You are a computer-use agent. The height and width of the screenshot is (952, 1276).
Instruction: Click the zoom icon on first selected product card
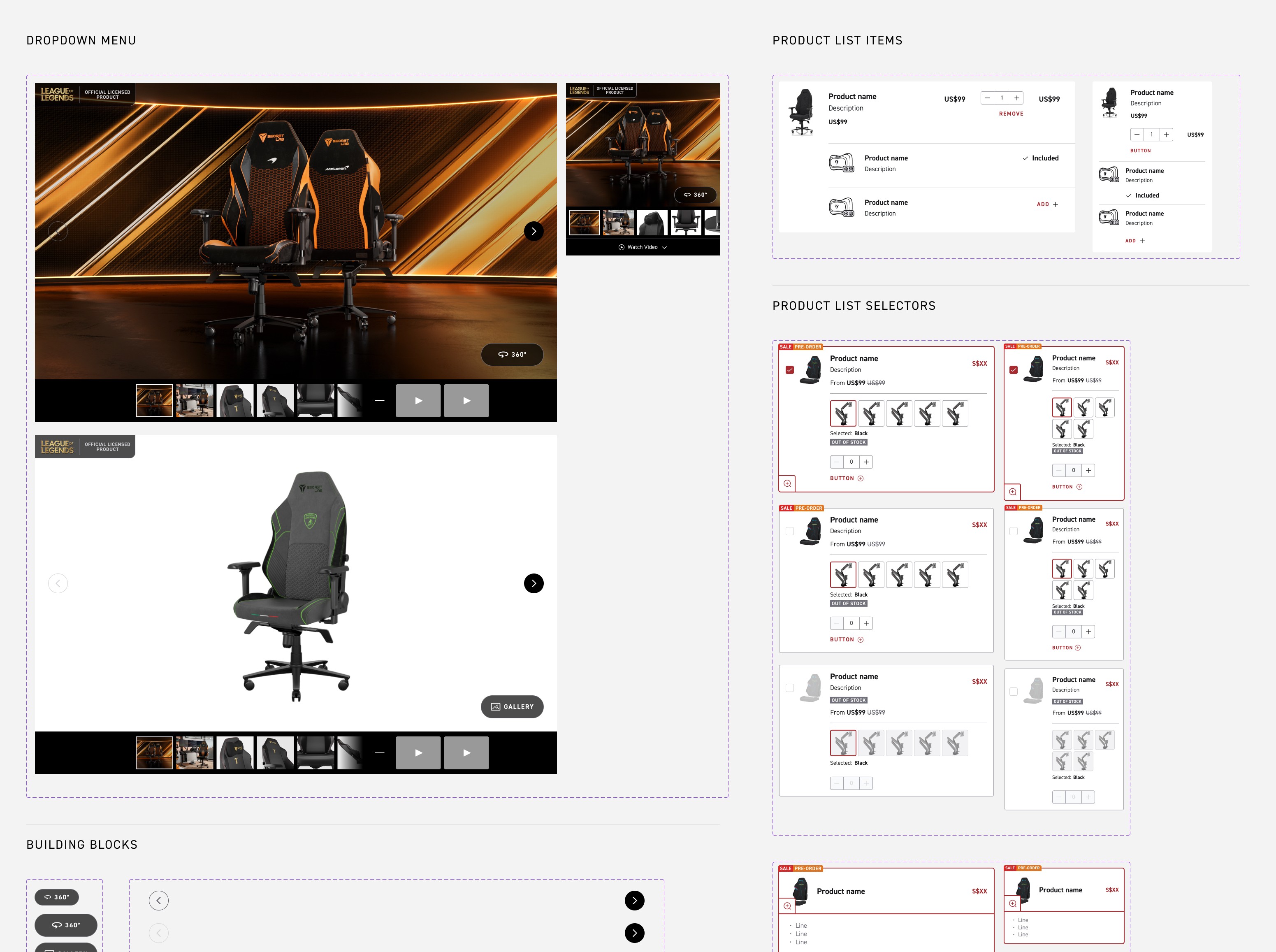pos(787,483)
